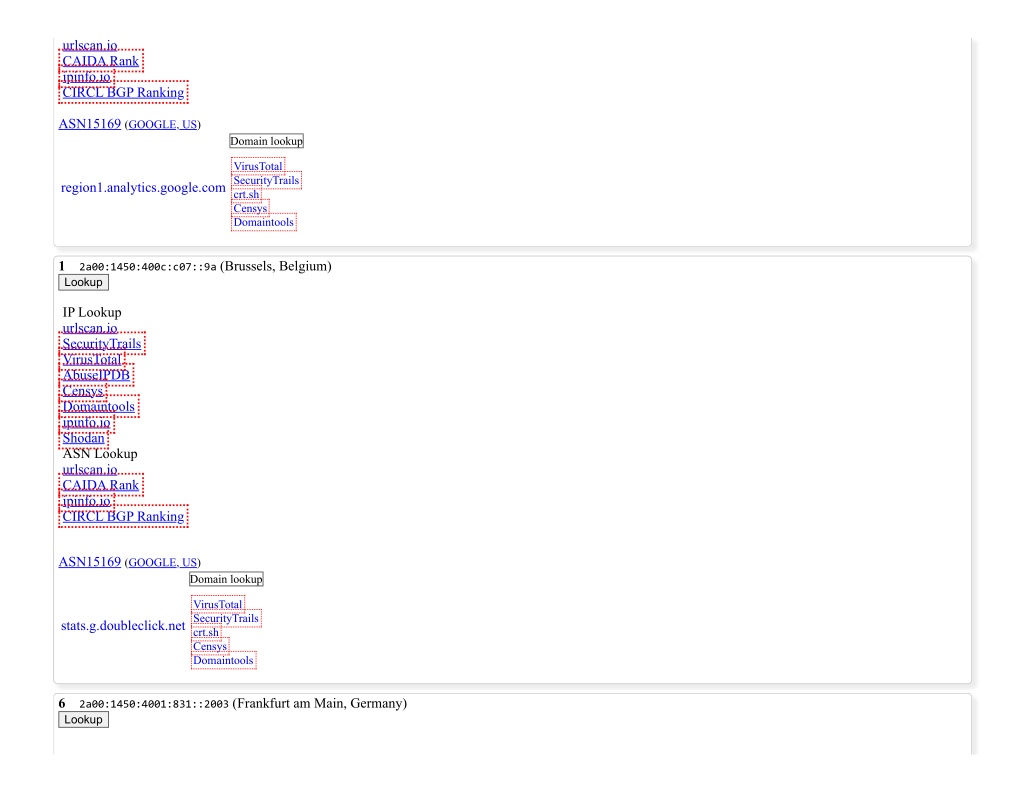Open Domaintools for stats.g.doubleclick.net
The height and width of the screenshot is (791, 1024).
(223, 660)
